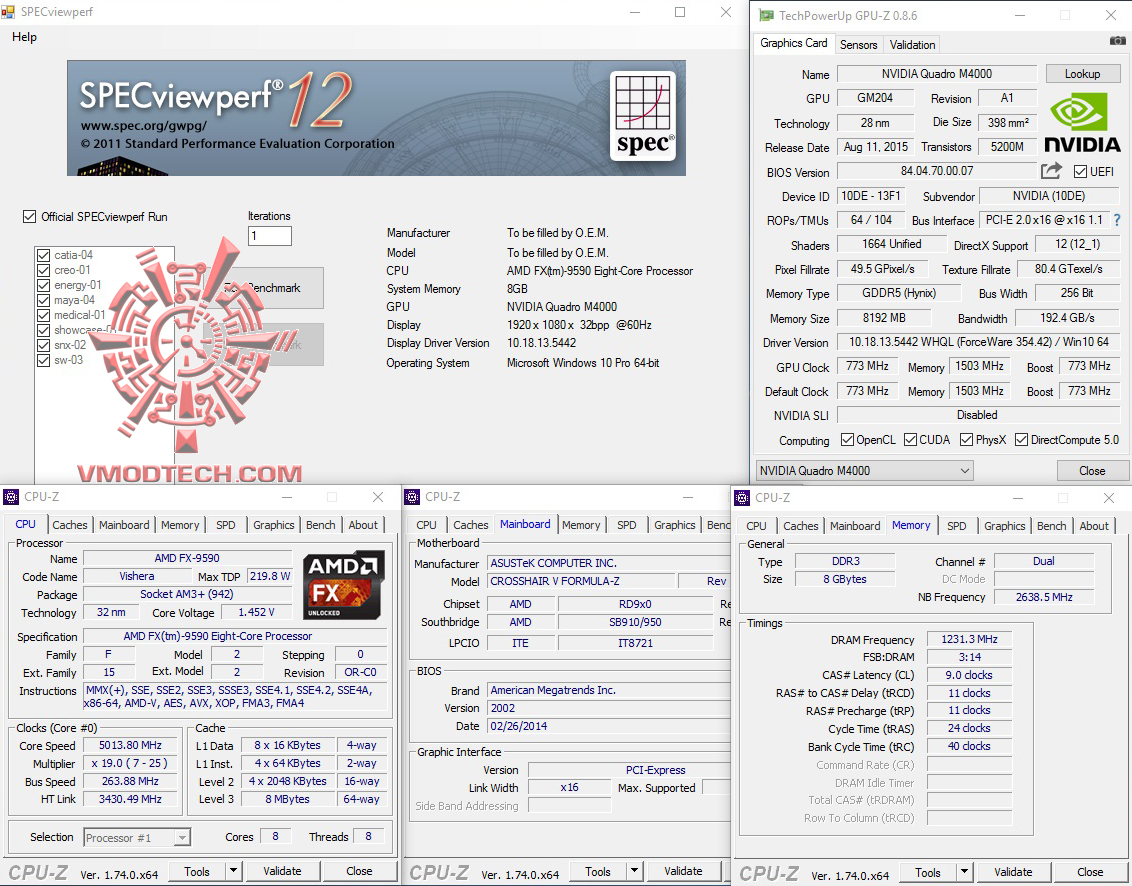Open Caches tab in the CPU-Z CPU window

pos(70,525)
